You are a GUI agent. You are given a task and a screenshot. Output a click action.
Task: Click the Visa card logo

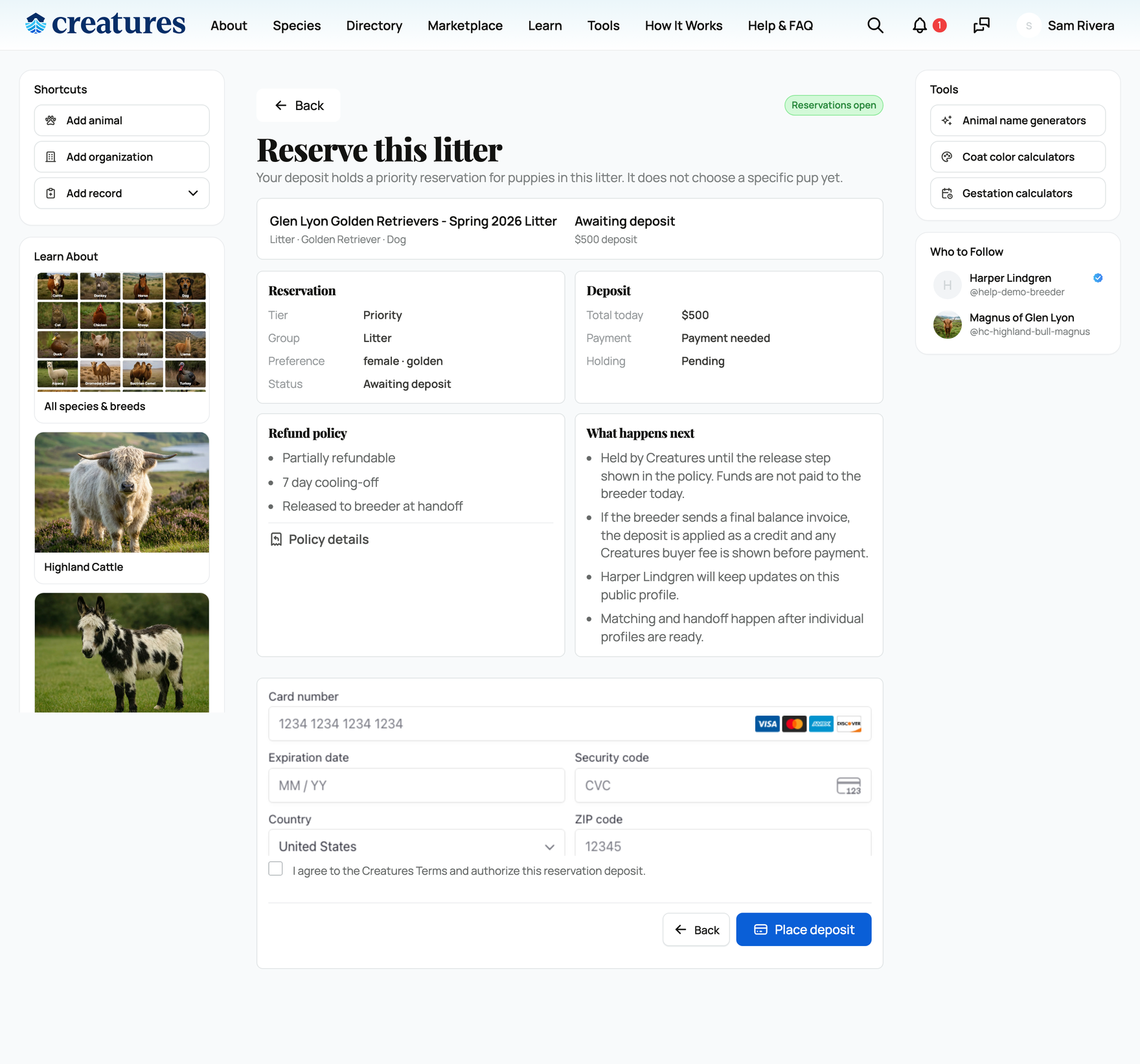coord(767,724)
